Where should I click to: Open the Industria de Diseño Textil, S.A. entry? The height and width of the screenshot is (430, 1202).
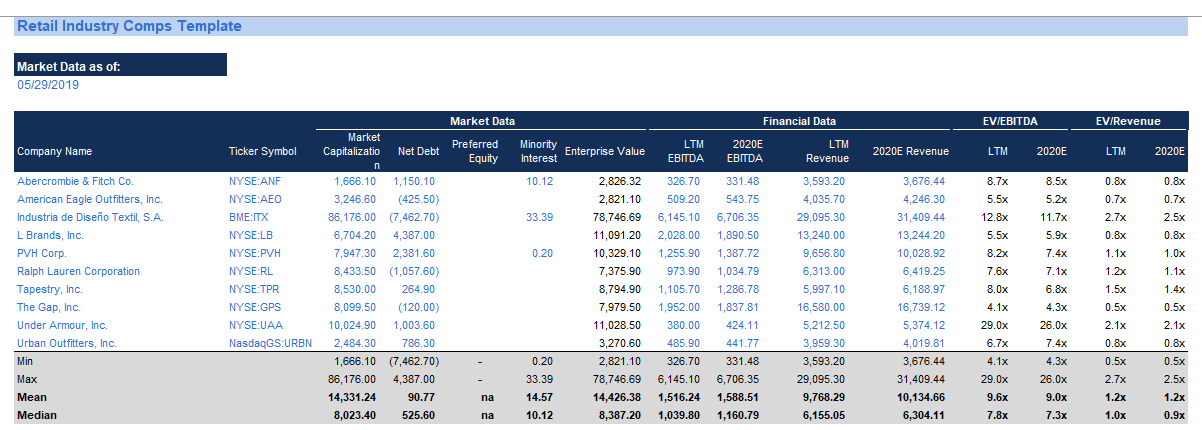tap(89, 218)
